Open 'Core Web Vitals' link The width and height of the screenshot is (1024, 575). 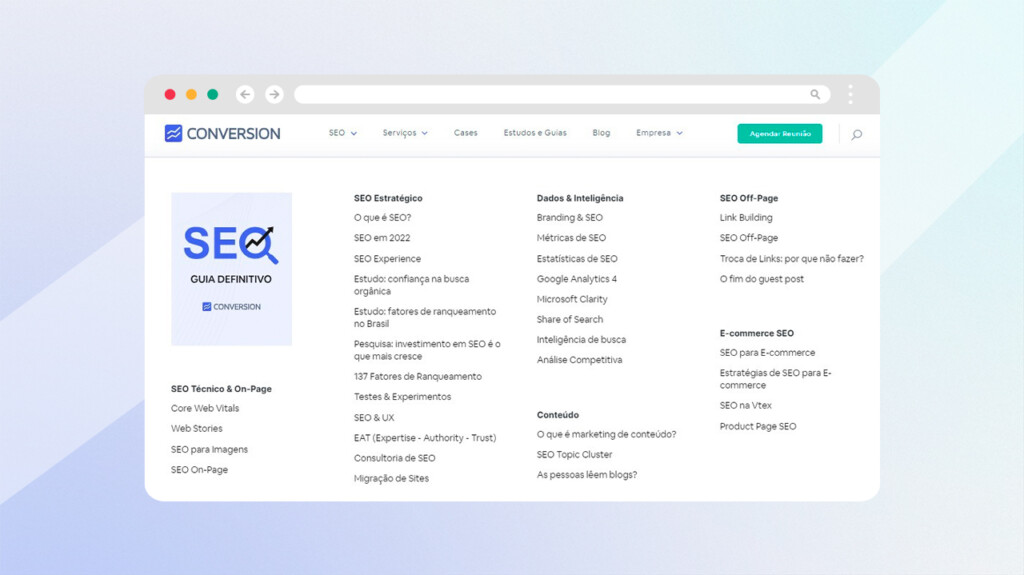tap(205, 408)
